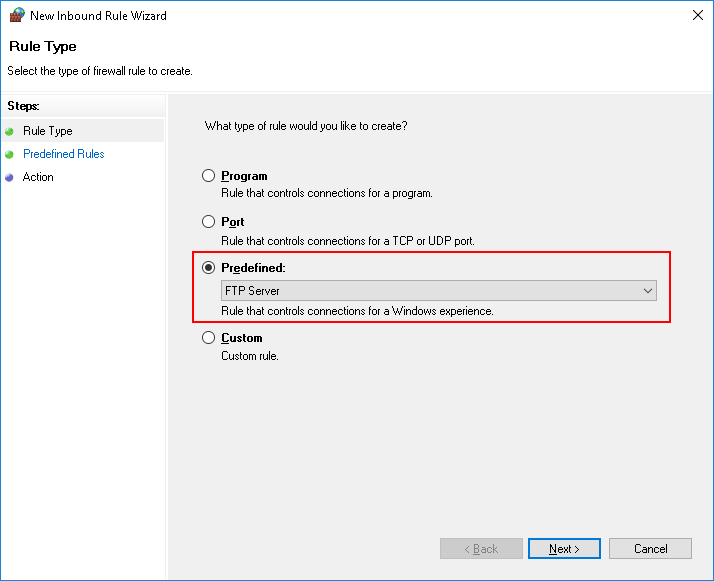Click the green bullet beside Predefined Rules
The width and height of the screenshot is (714, 581).
click(x=10, y=154)
